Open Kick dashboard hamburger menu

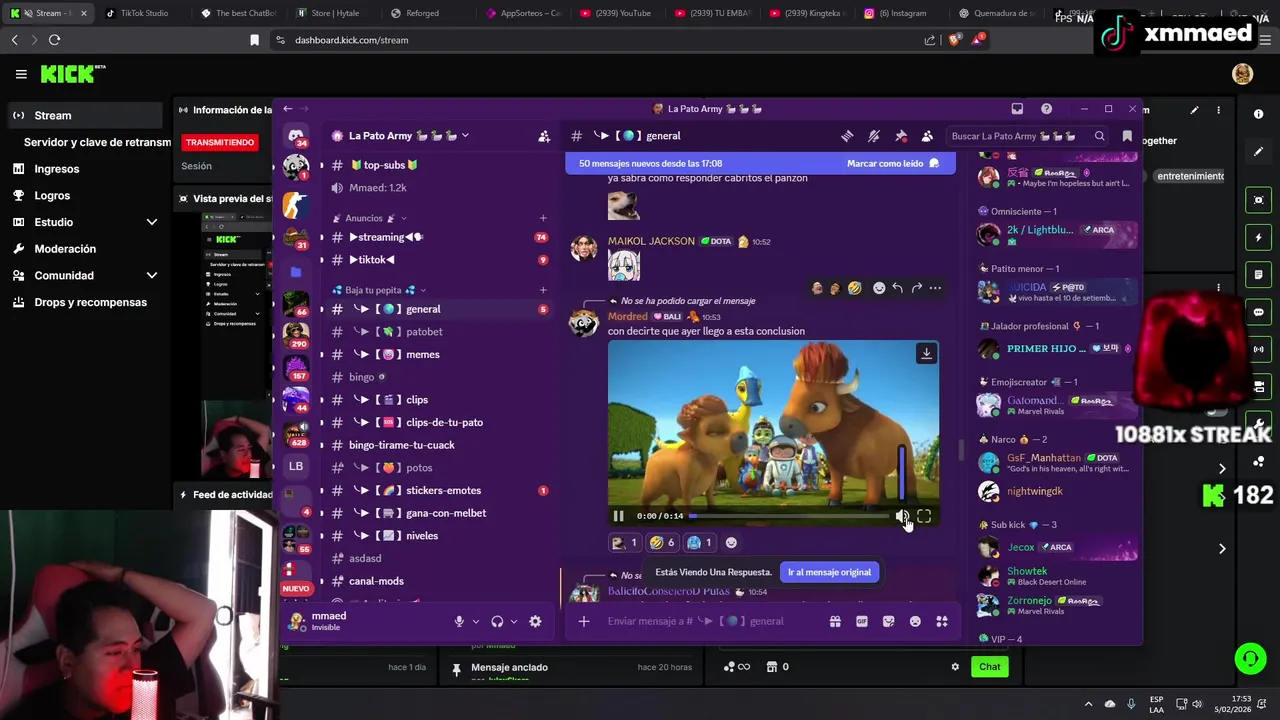[x=21, y=74]
